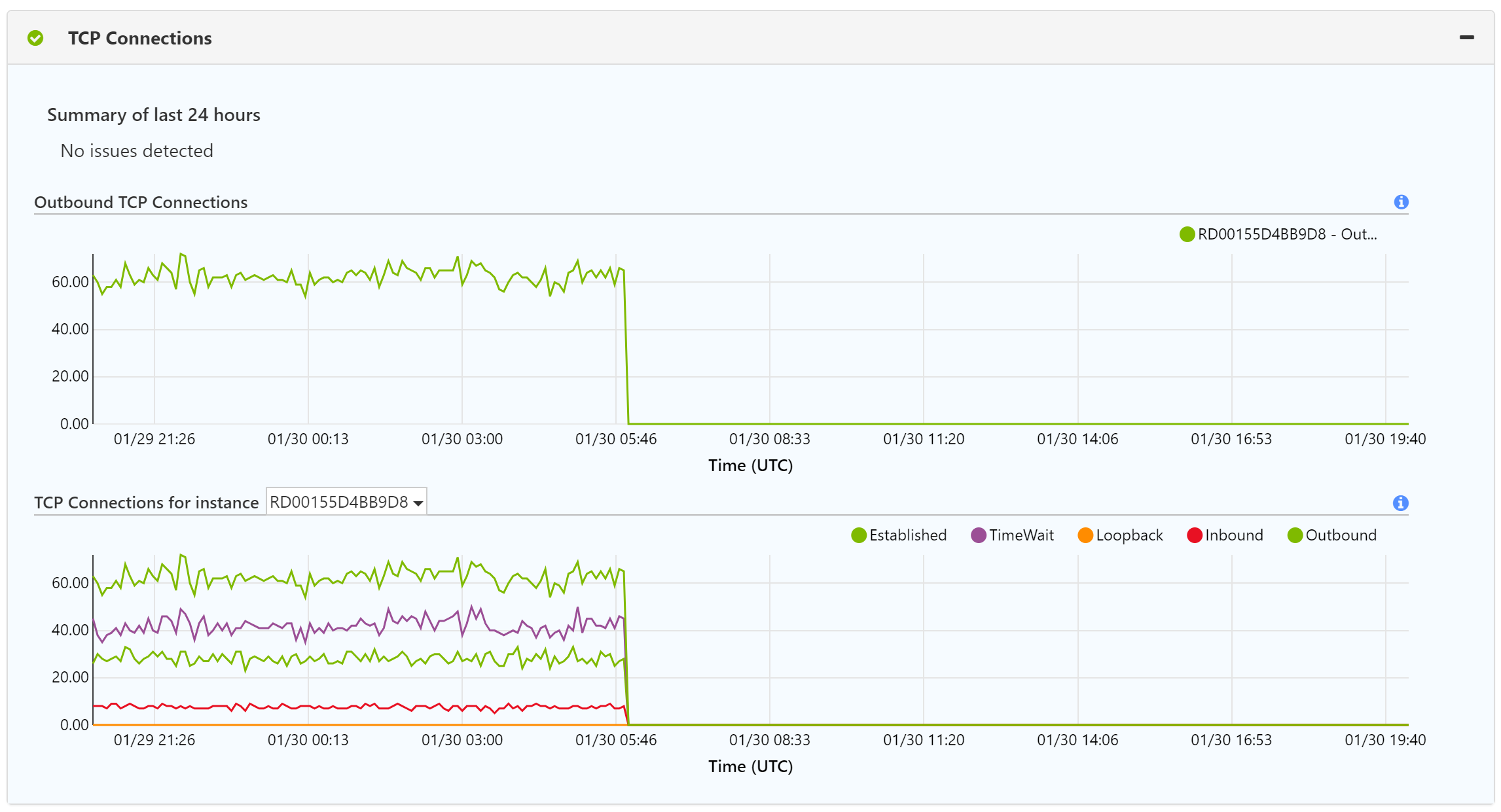Click Outbound TCP Connections section heading
The width and height of the screenshot is (1501, 812).
pos(141,202)
